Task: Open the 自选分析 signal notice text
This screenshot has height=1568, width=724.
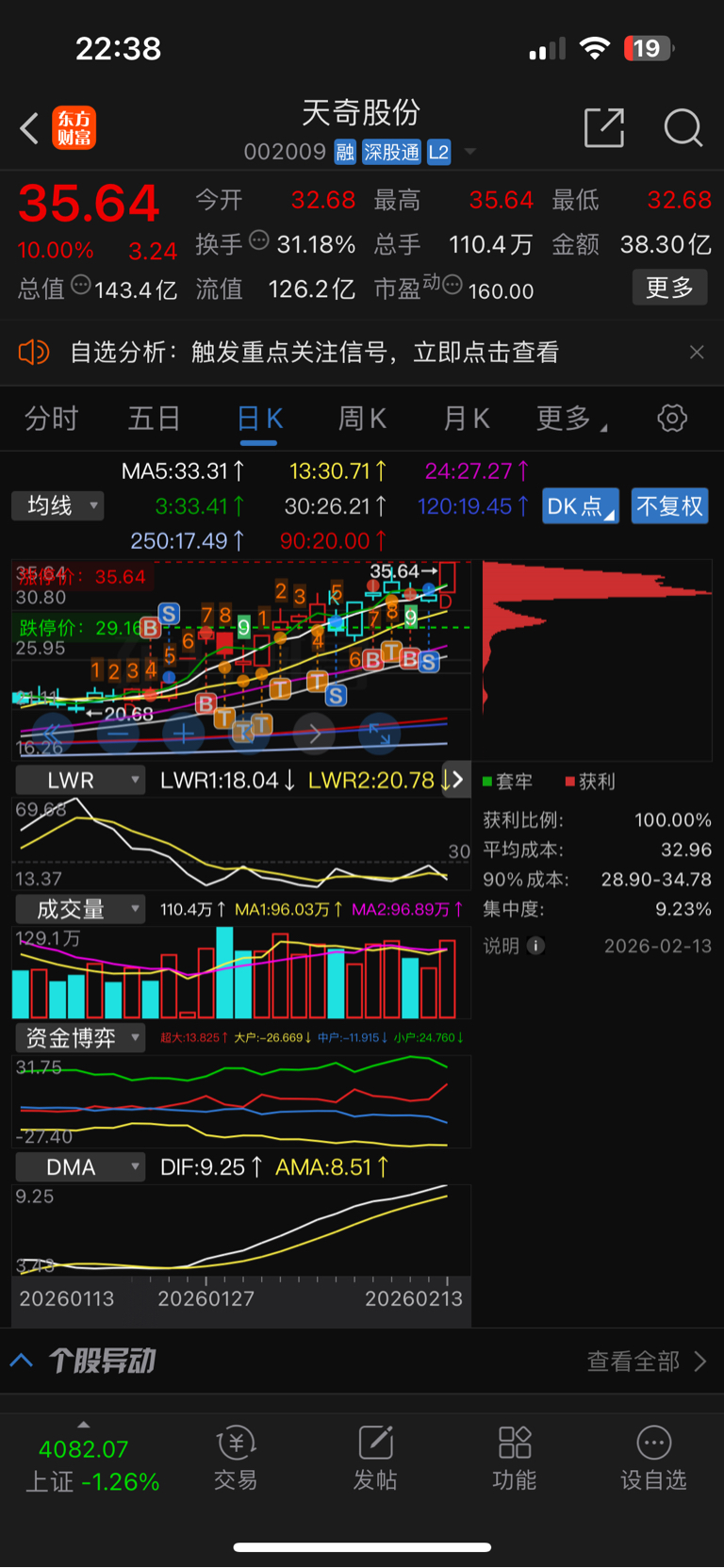Action: pyautogui.click(x=314, y=353)
